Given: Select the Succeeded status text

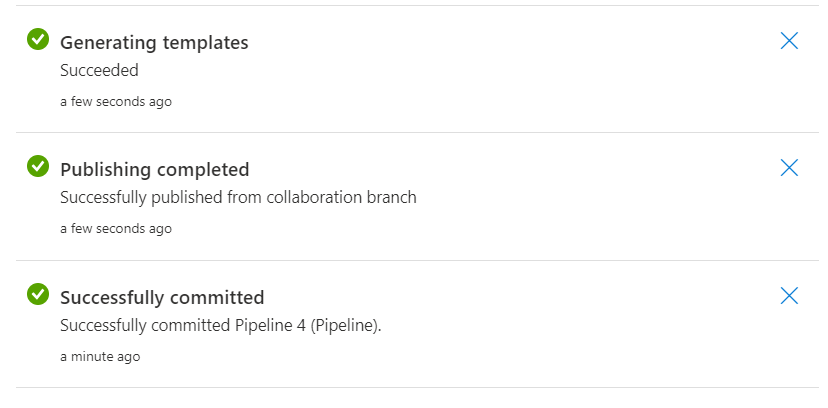Looking at the screenshot, I should 99,70.
